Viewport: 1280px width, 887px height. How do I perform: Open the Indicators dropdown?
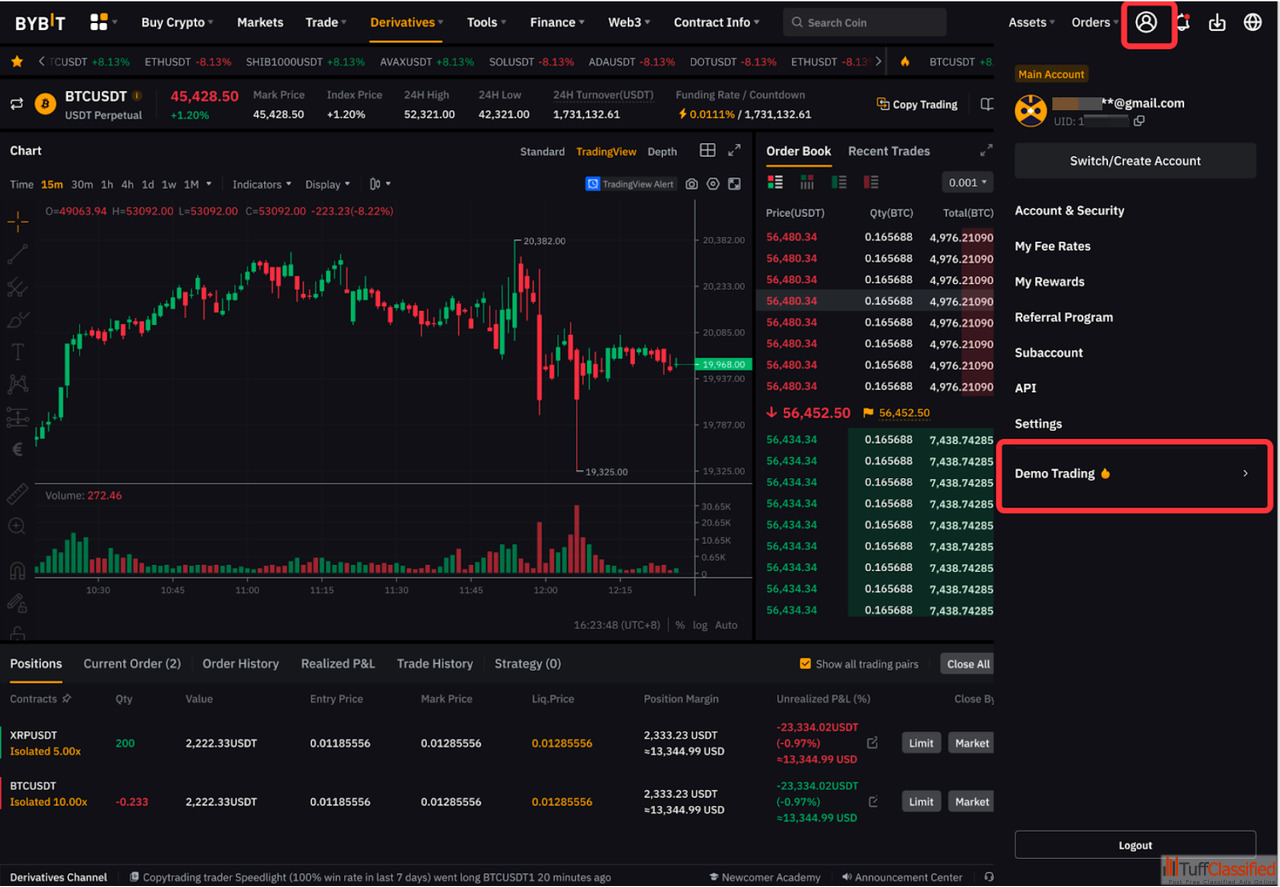tap(261, 184)
